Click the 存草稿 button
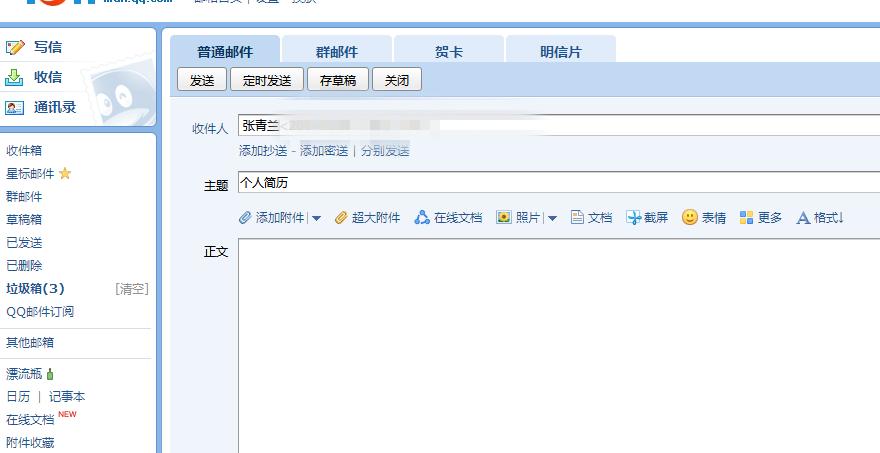Viewport: 880px width, 453px height. click(338, 80)
